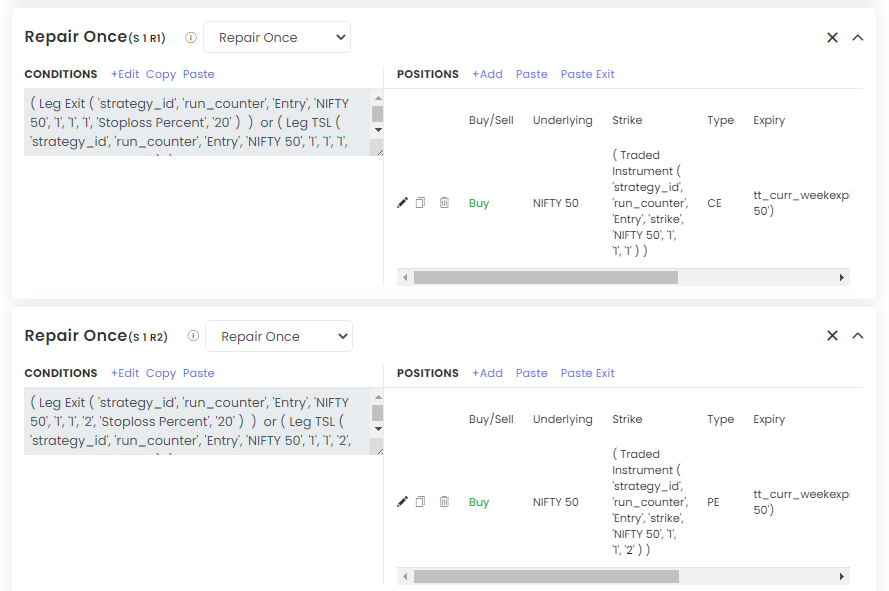Click +Add in first Positions header
The height and width of the screenshot is (591, 889).
487,74
